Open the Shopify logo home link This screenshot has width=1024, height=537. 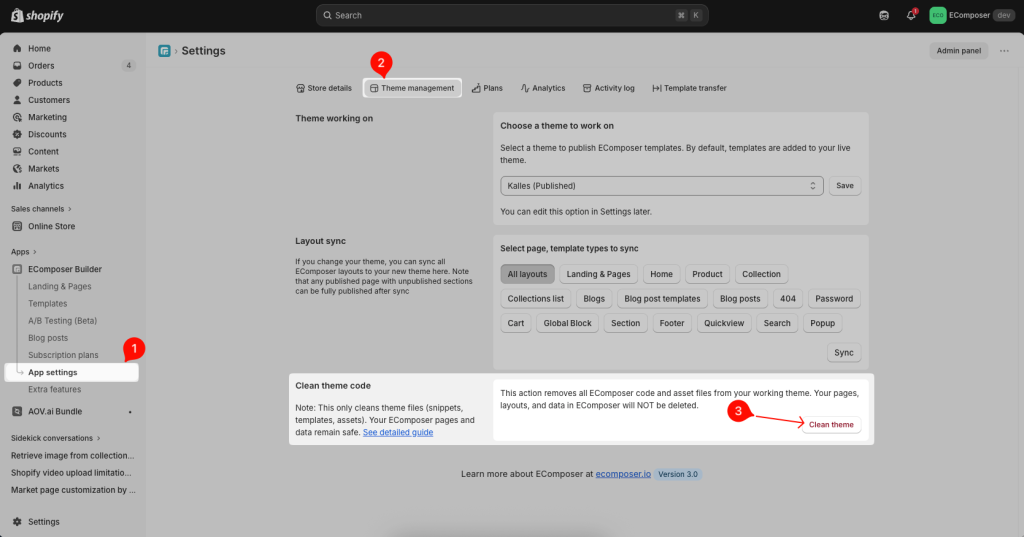pyautogui.click(x=40, y=15)
